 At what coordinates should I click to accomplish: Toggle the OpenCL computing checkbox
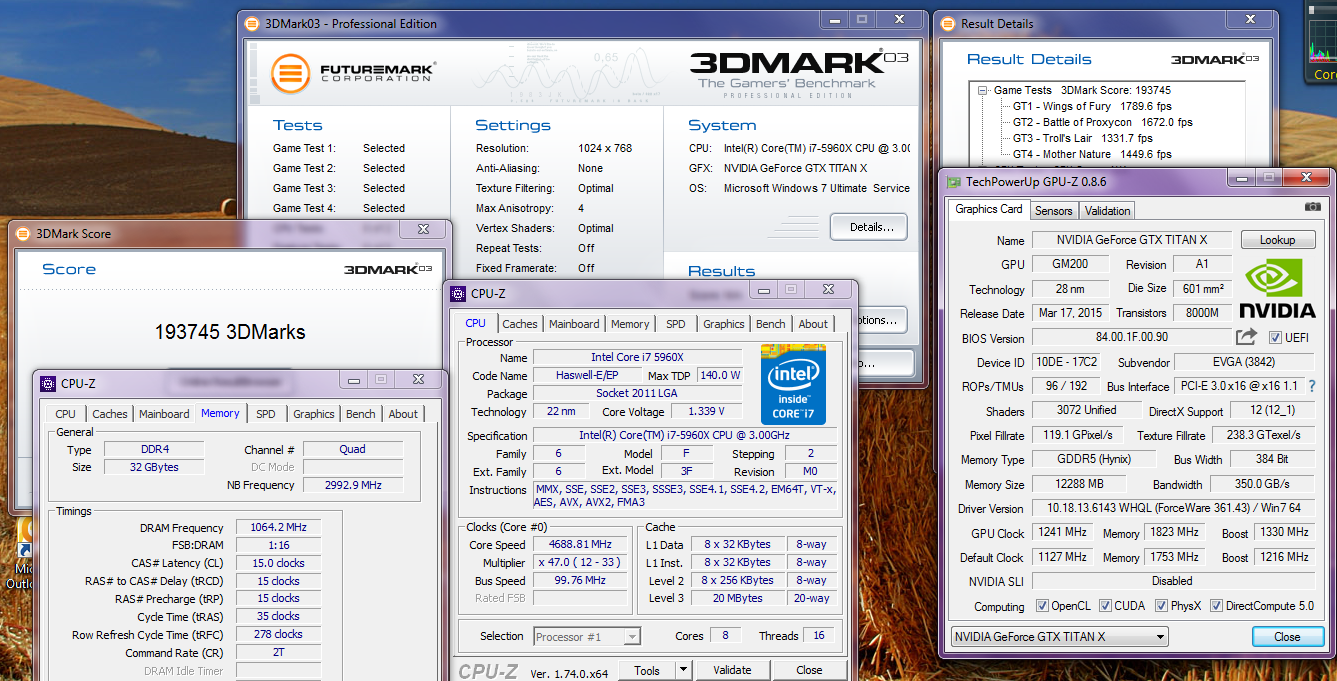1043,606
